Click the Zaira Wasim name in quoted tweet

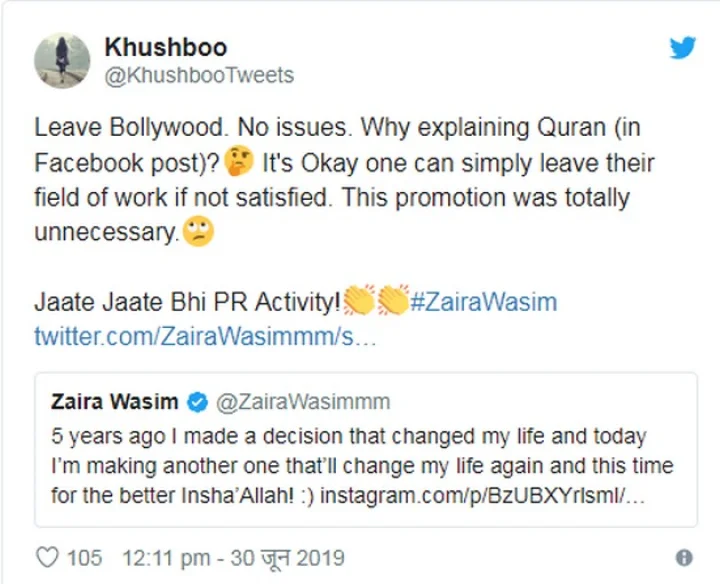coord(114,402)
